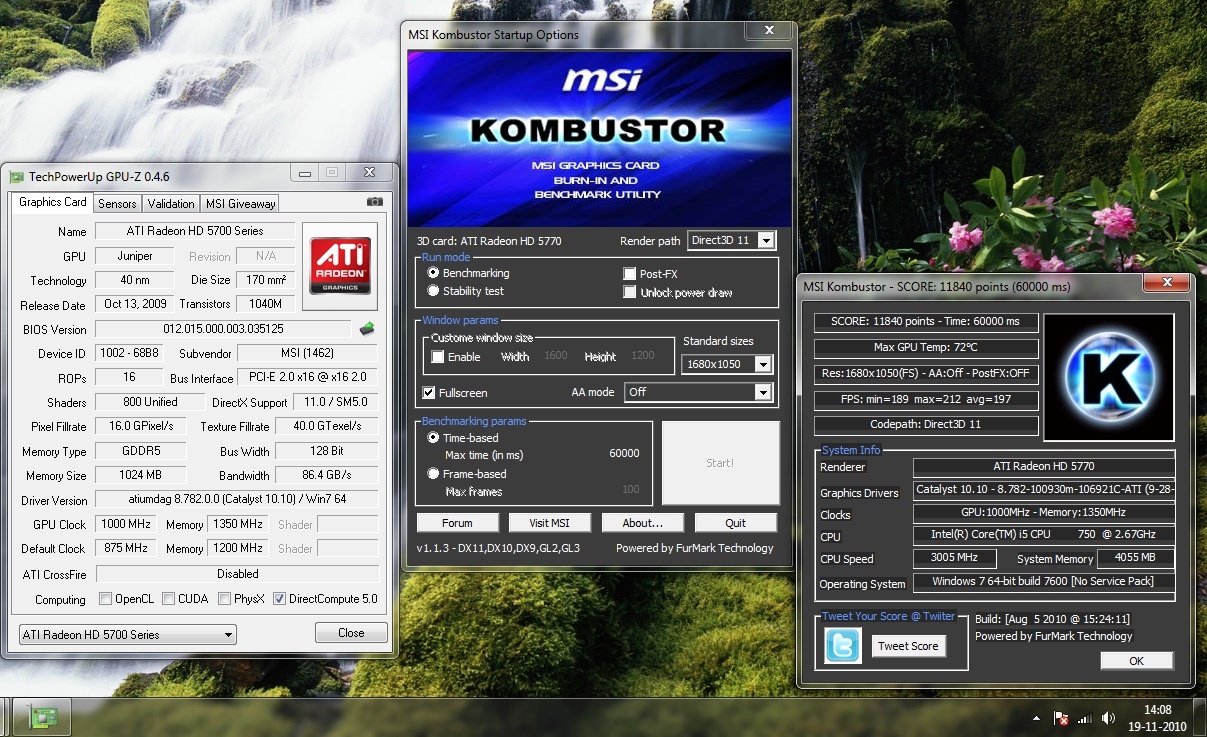Image resolution: width=1207 pixels, height=737 pixels.
Task: Click the Forum button
Action: click(457, 523)
